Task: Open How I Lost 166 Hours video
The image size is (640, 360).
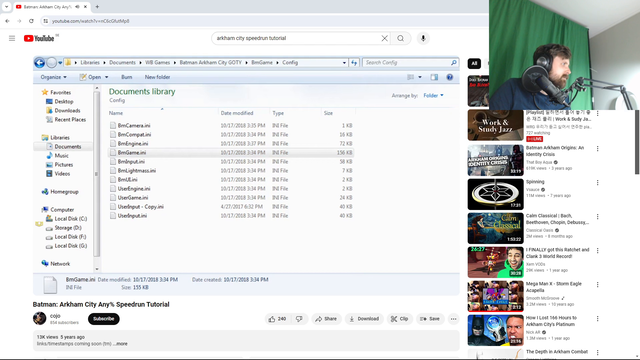Action: (x=495, y=330)
